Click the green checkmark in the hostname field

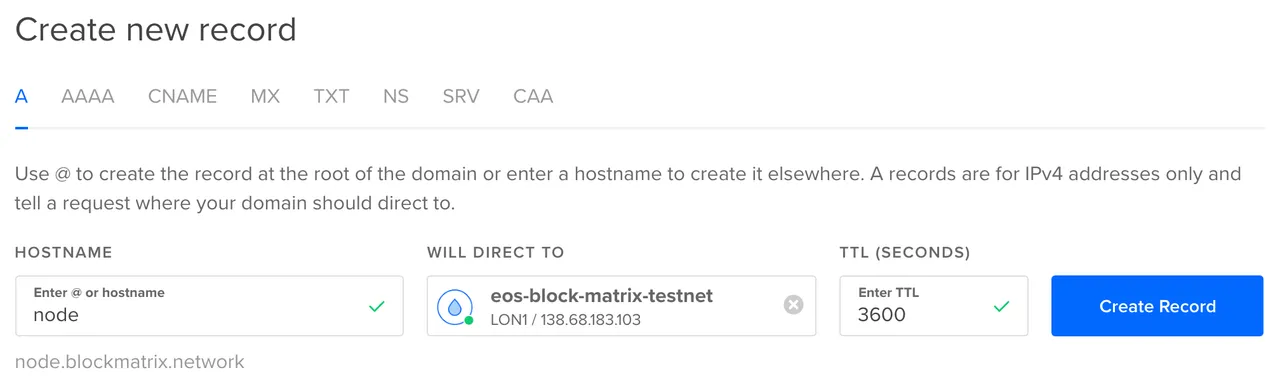click(376, 306)
